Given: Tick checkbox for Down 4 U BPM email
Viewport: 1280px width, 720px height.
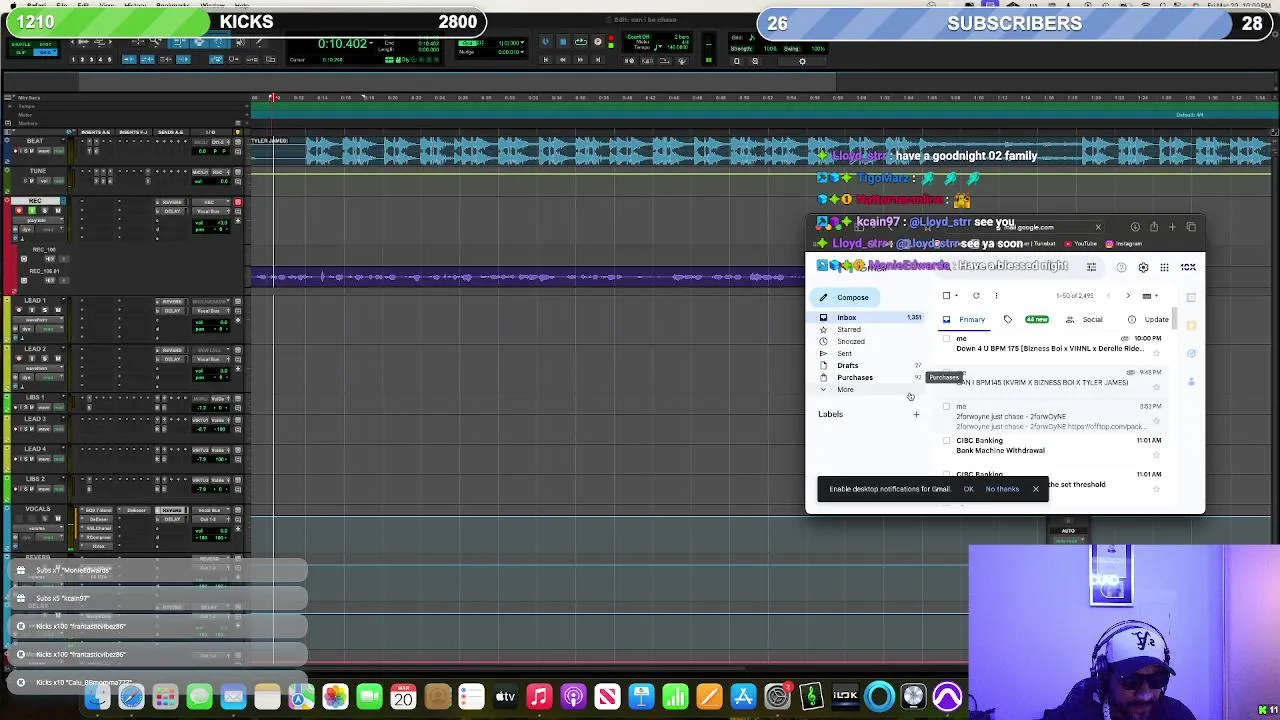Looking at the screenshot, I should [x=946, y=339].
